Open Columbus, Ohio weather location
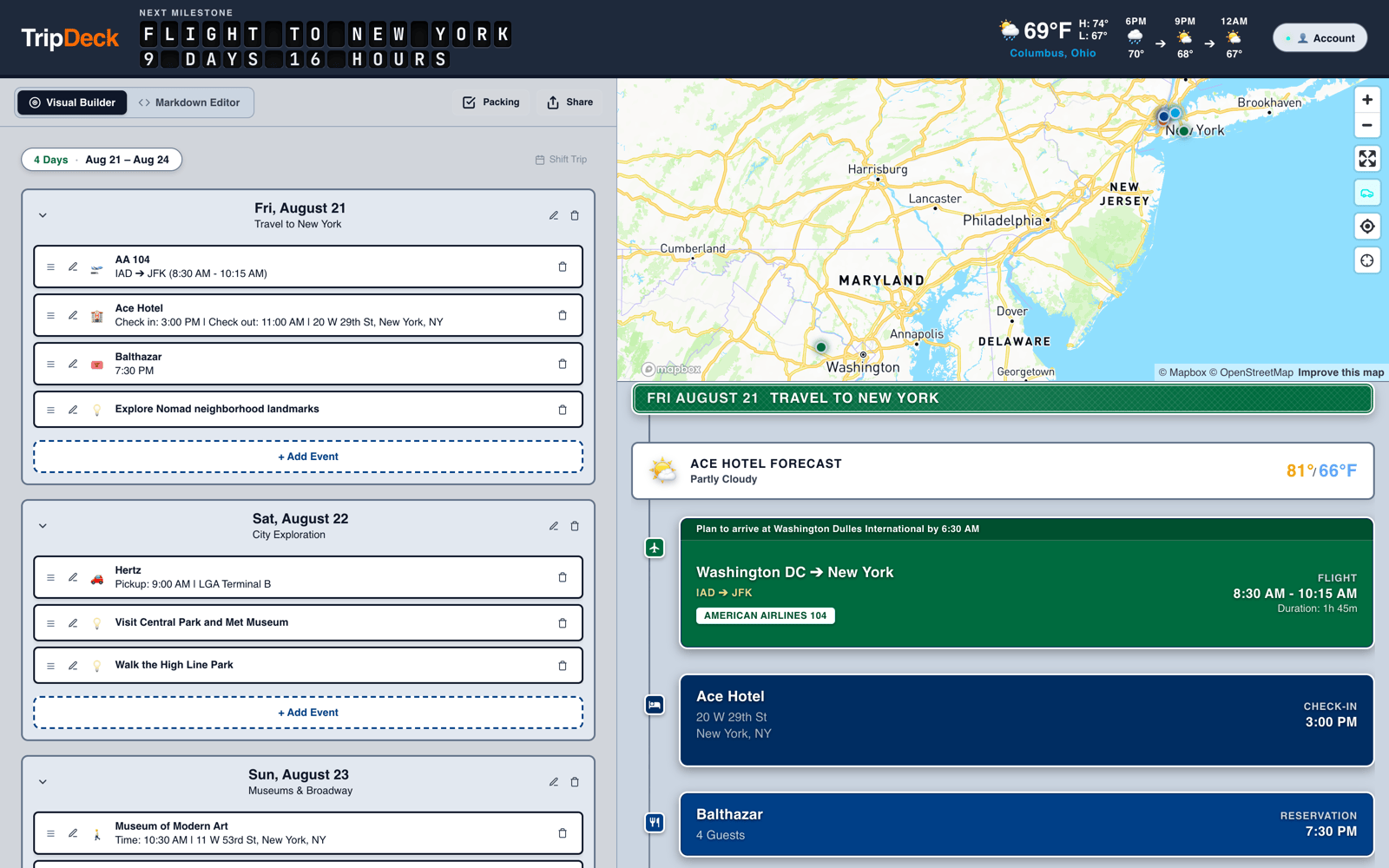This screenshot has height=868, width=1389. click(x=1052, y=53)
